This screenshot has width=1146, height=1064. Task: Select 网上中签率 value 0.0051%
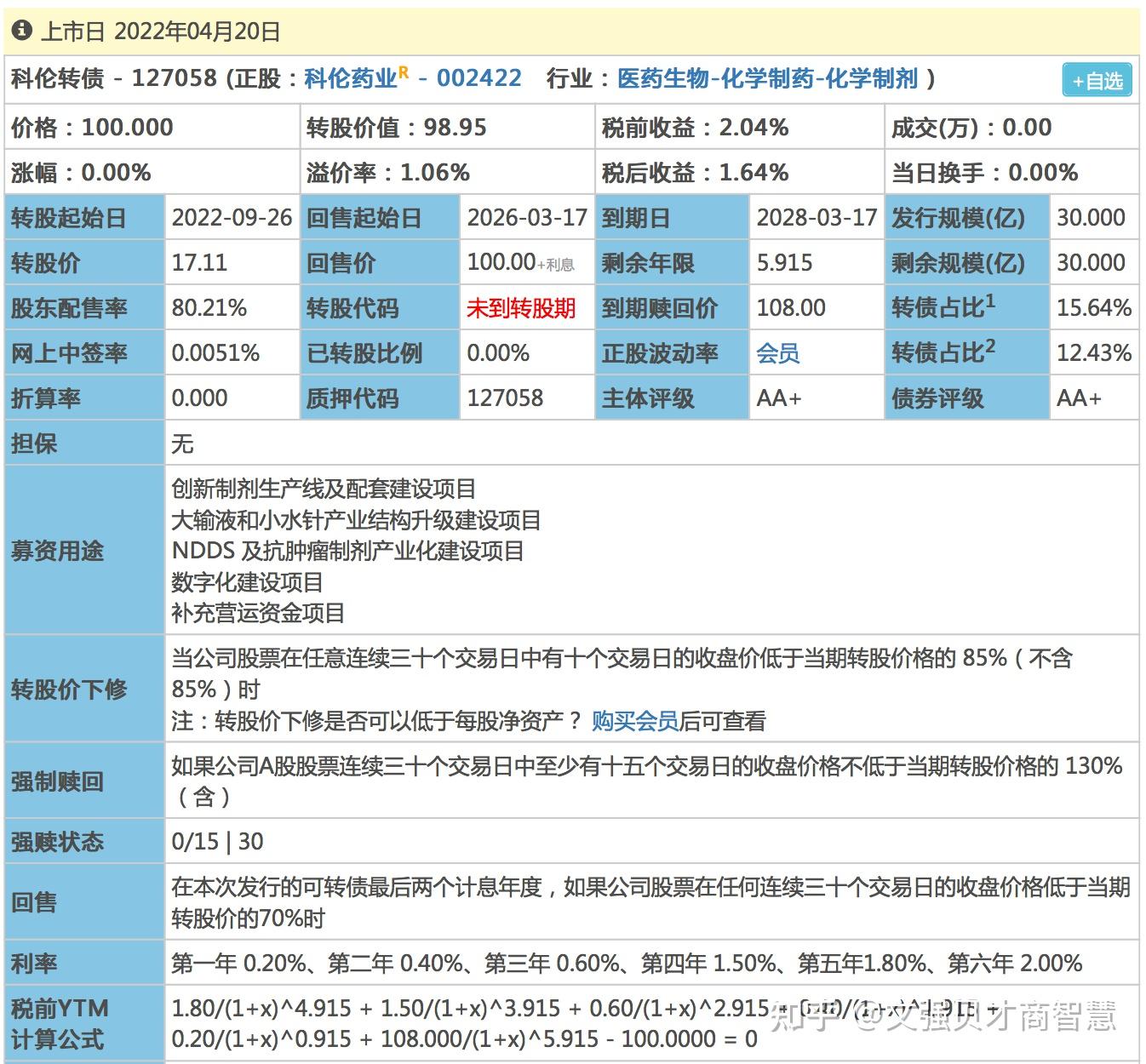coord(215,353)
